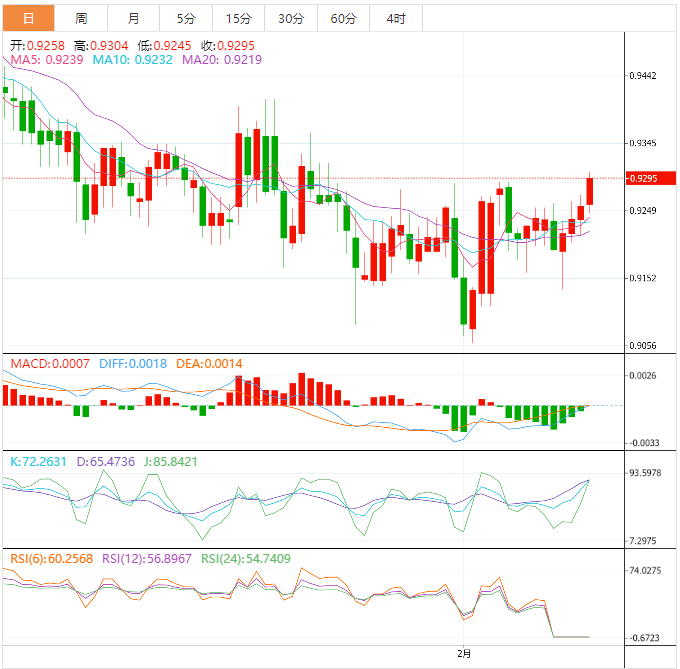Image resolution: width=680 pixels, height=669 pixels.
Task: Switch to the 周 weekly tab
Action: pyautogui.click(x=80, y=18)
